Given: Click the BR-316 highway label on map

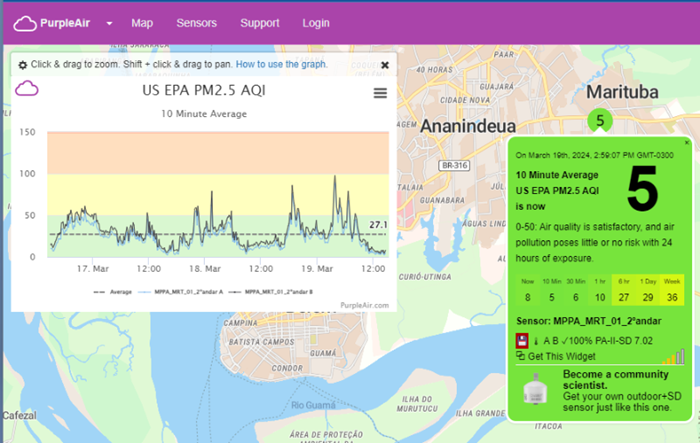Looking at the screenshot, I should pos(454,166).
